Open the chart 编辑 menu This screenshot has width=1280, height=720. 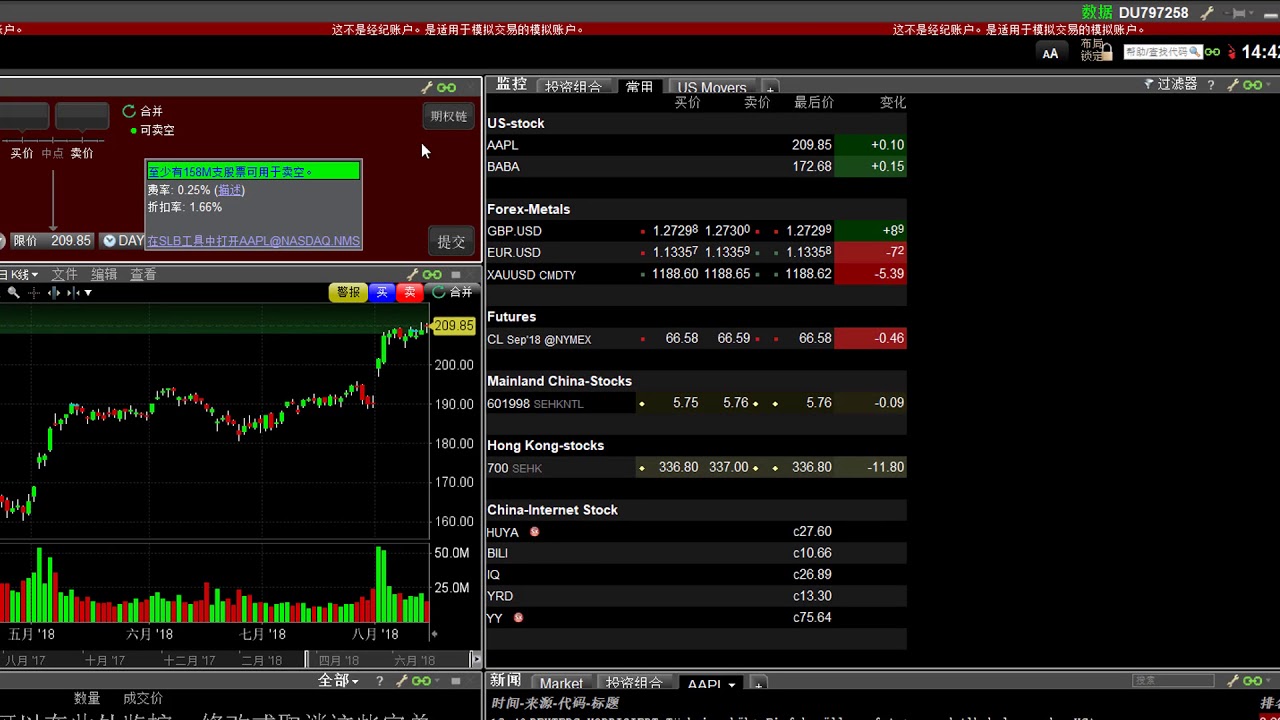pos(104,274)
